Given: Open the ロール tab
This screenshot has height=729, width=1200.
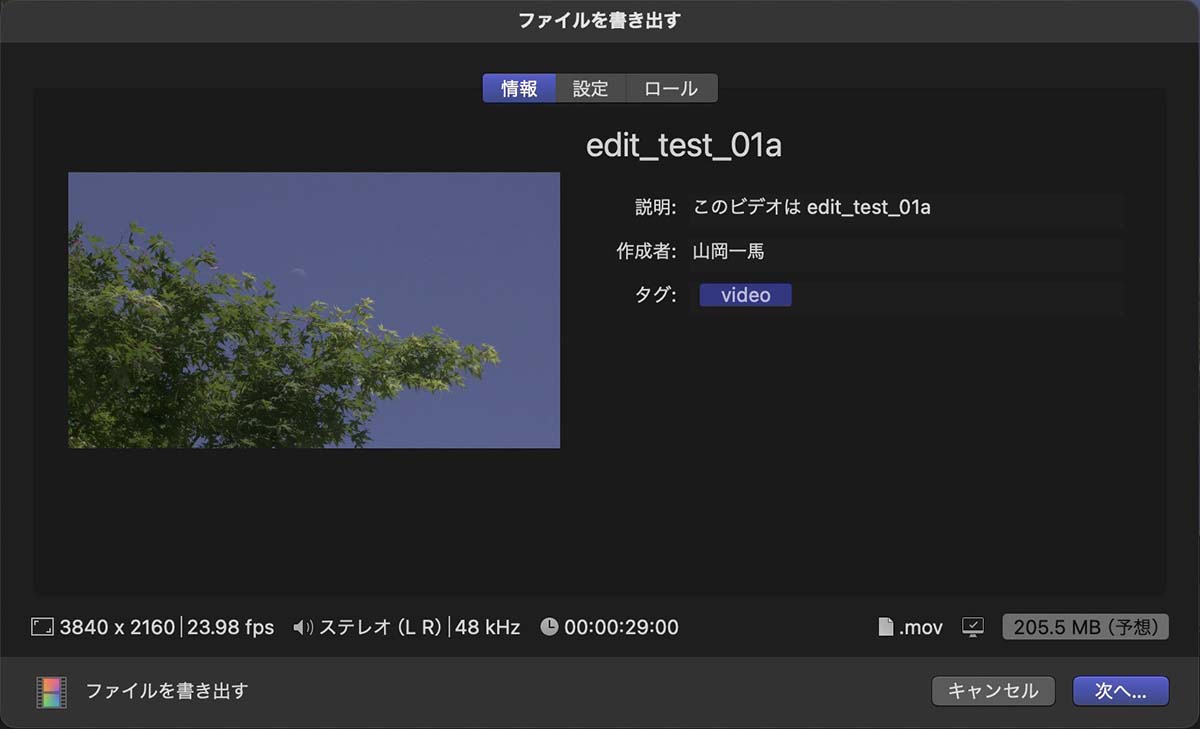Looking at the screenshot, I should coord(671,88).
